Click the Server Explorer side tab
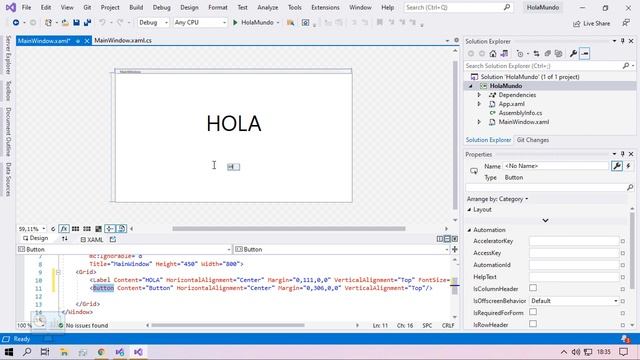The image size is (640, 360). [x=8, y=55]
